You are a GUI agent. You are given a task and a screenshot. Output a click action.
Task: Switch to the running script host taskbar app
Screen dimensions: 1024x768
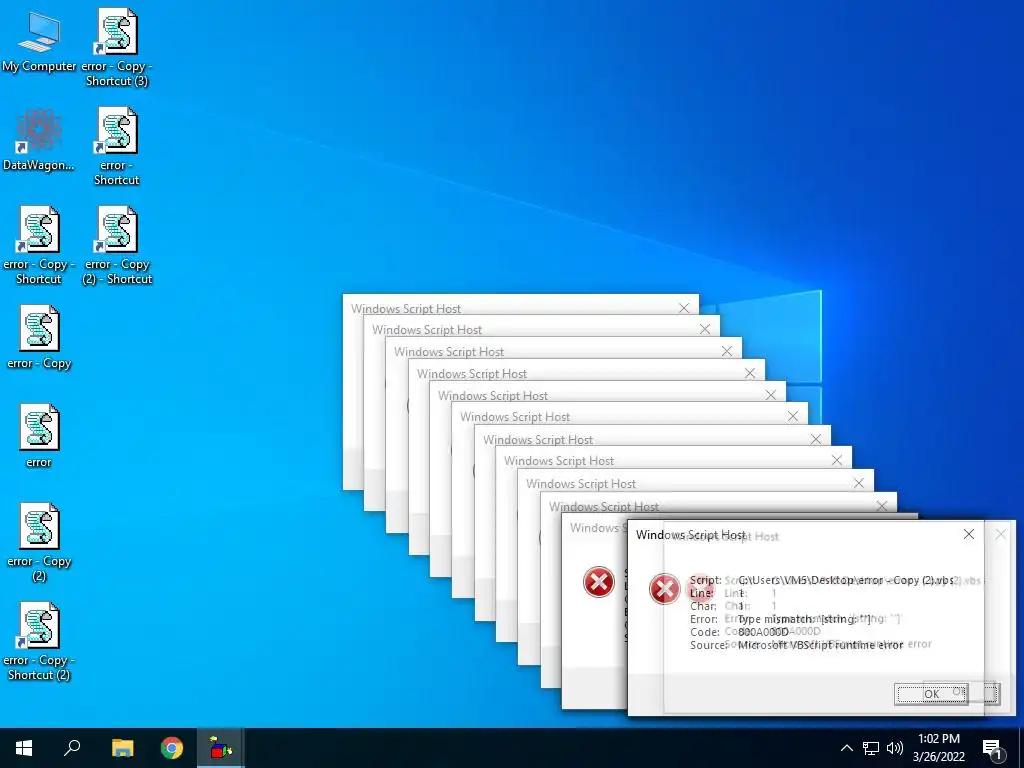[x=221, y=748]
